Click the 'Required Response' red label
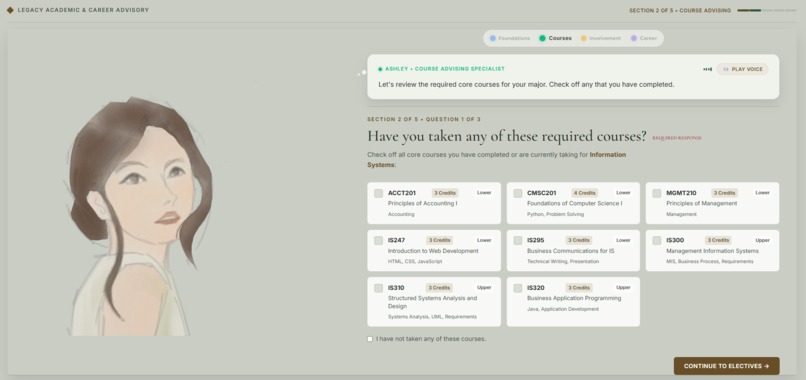 click(676, 138)
